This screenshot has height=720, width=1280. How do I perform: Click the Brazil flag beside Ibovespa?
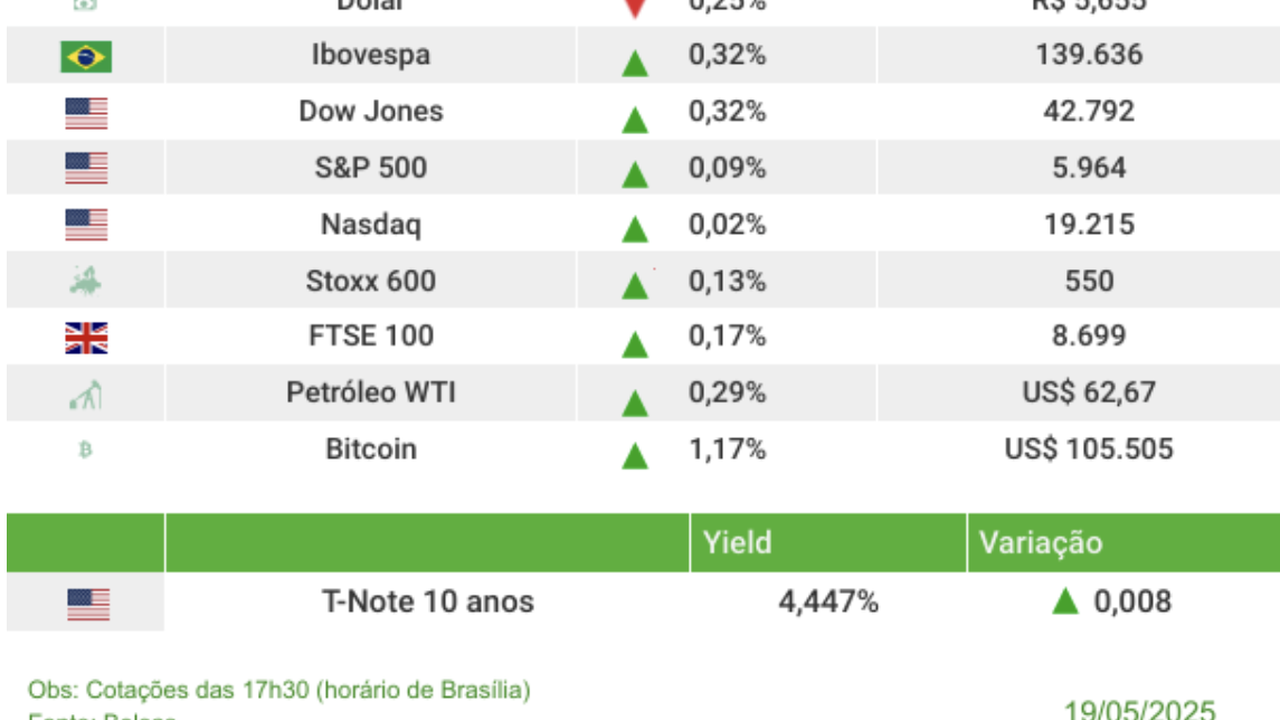86,56
